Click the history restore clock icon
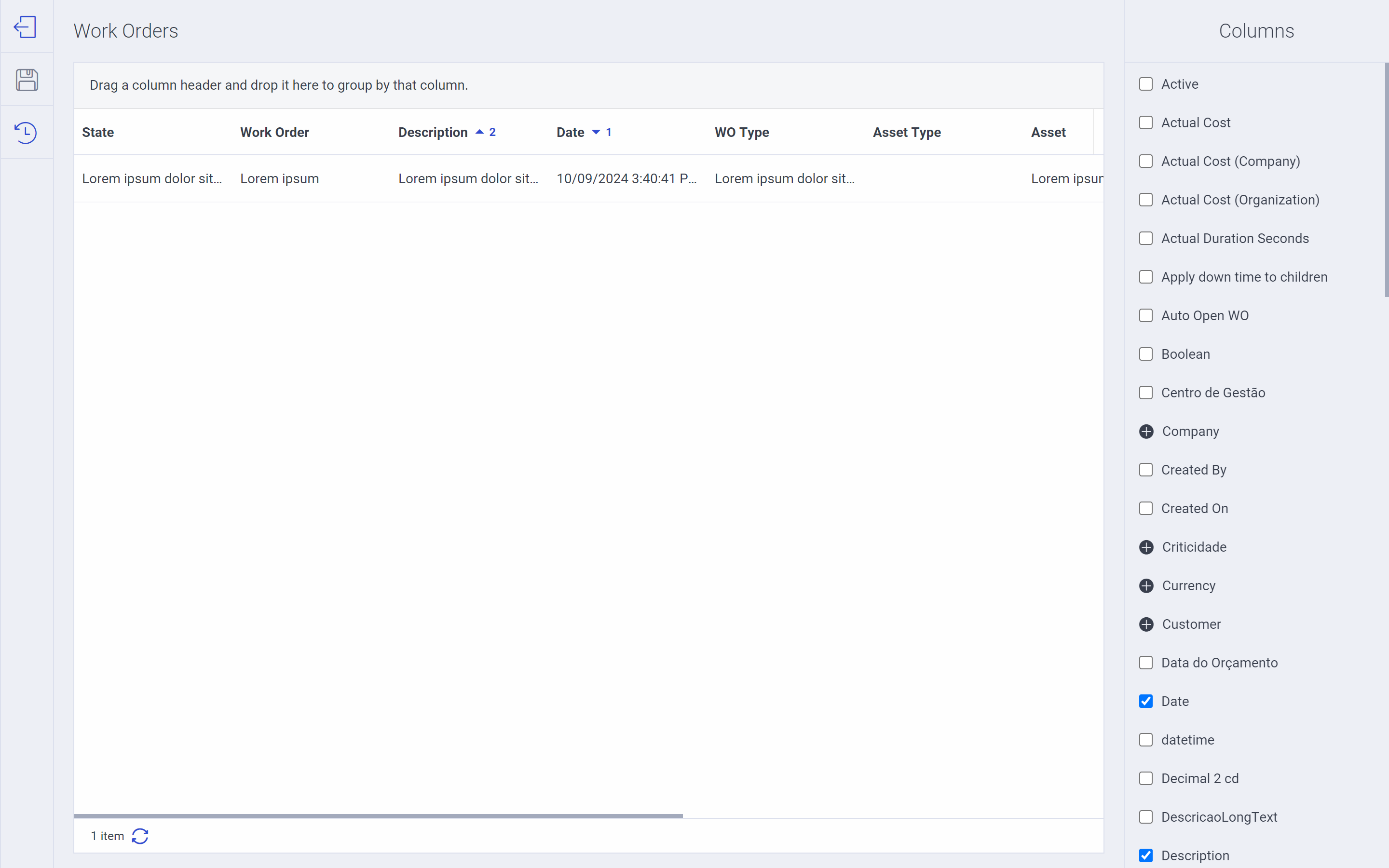This screenshot has height=868, width=1389. point(26,133)
